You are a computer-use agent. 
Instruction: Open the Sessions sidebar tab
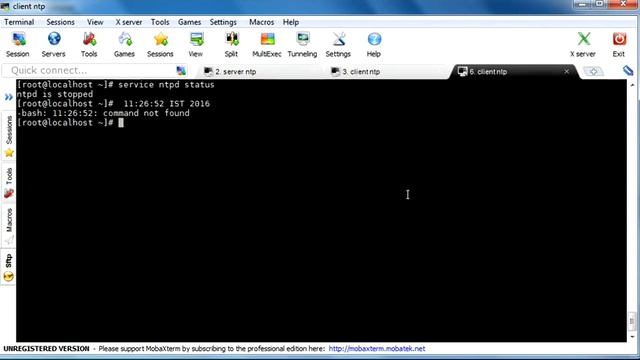click(9, 137)
